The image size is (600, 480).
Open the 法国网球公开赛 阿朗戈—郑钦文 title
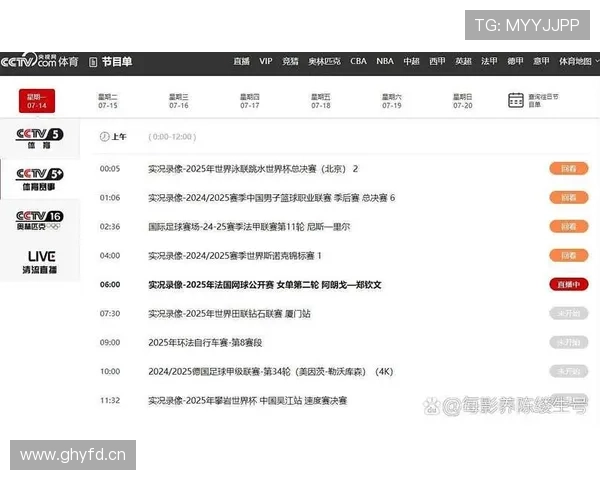[265, 285]
